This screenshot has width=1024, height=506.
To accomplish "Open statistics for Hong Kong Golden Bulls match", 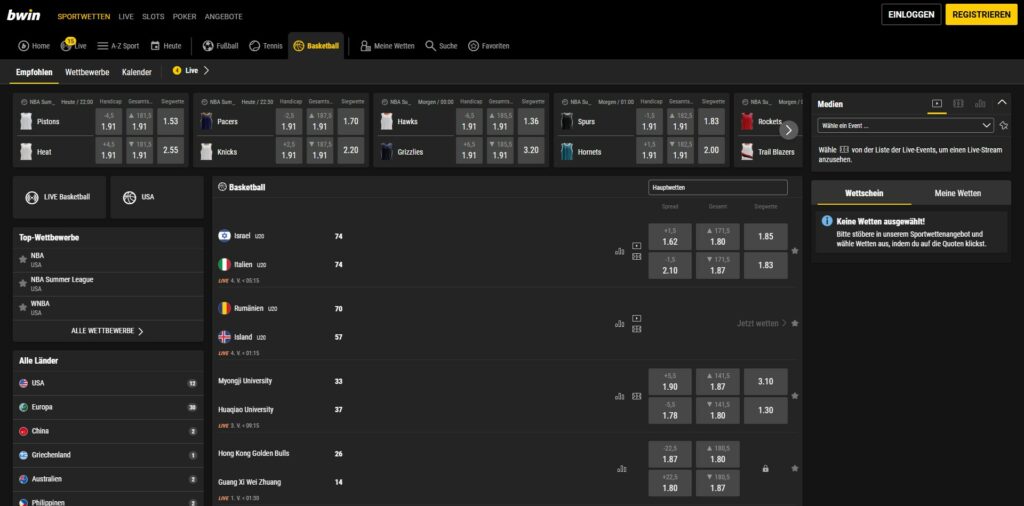I will 621,469.
